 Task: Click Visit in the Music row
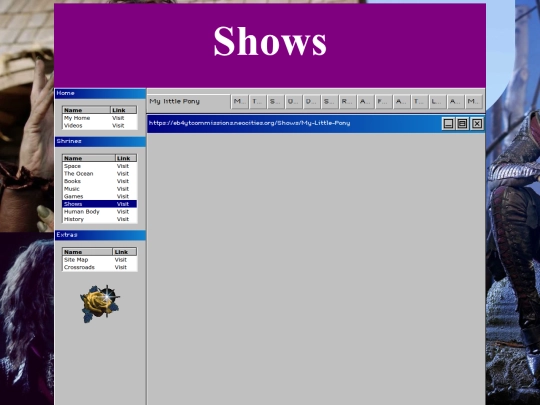[123, 189]
